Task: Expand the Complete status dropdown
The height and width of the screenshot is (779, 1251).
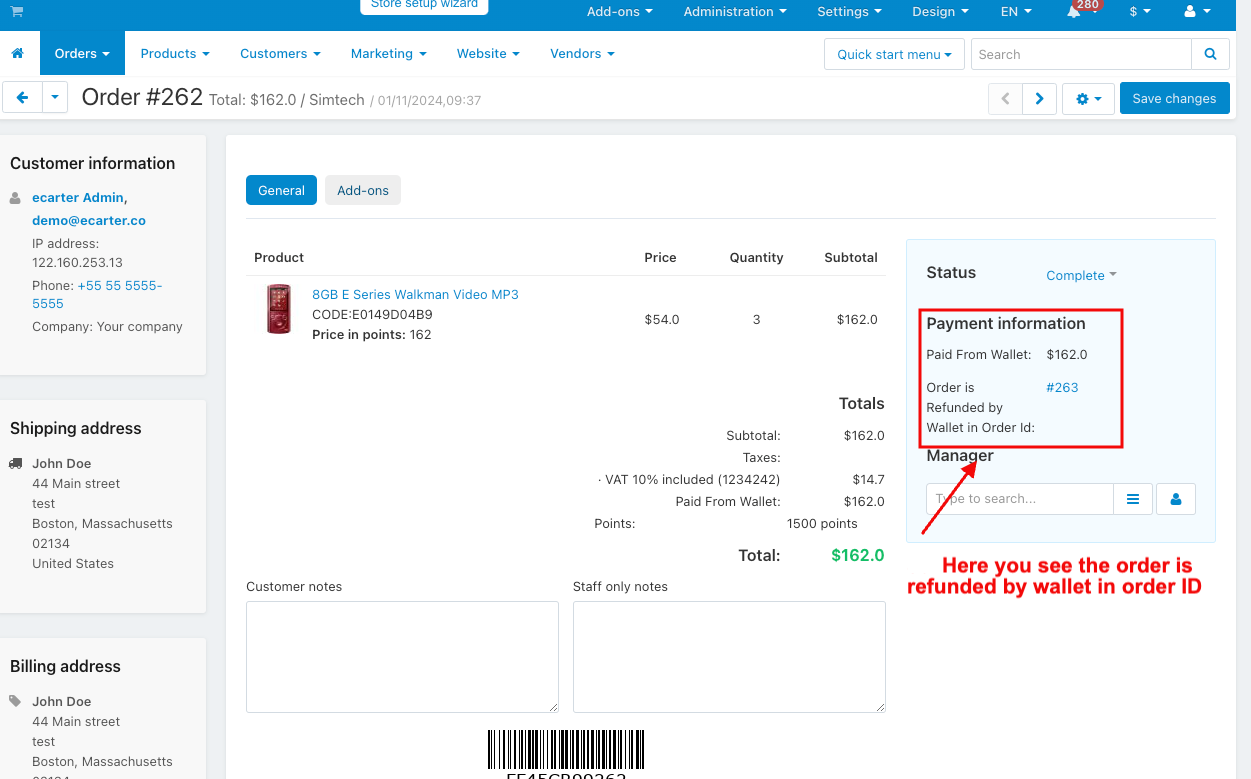Action: [1081, 276]
